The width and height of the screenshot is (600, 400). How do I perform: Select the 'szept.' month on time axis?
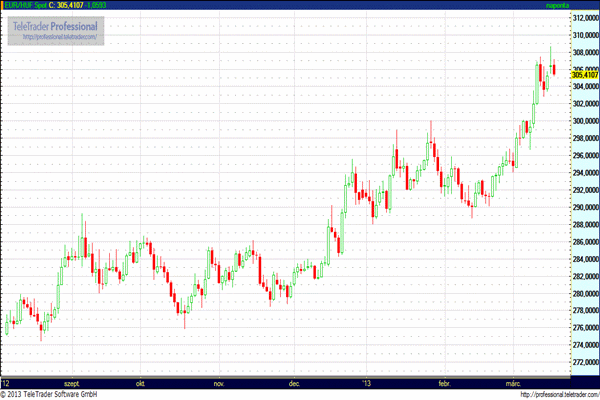point(71,383)
